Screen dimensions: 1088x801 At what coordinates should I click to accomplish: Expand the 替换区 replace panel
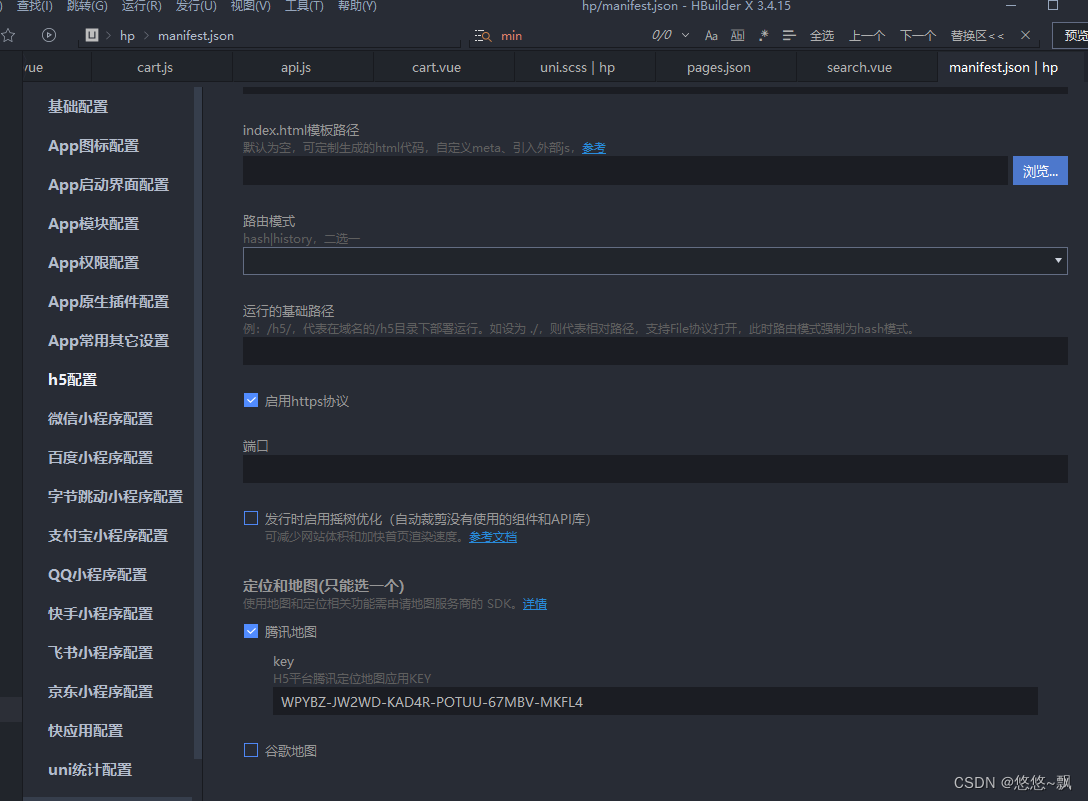tap(978, 35)
